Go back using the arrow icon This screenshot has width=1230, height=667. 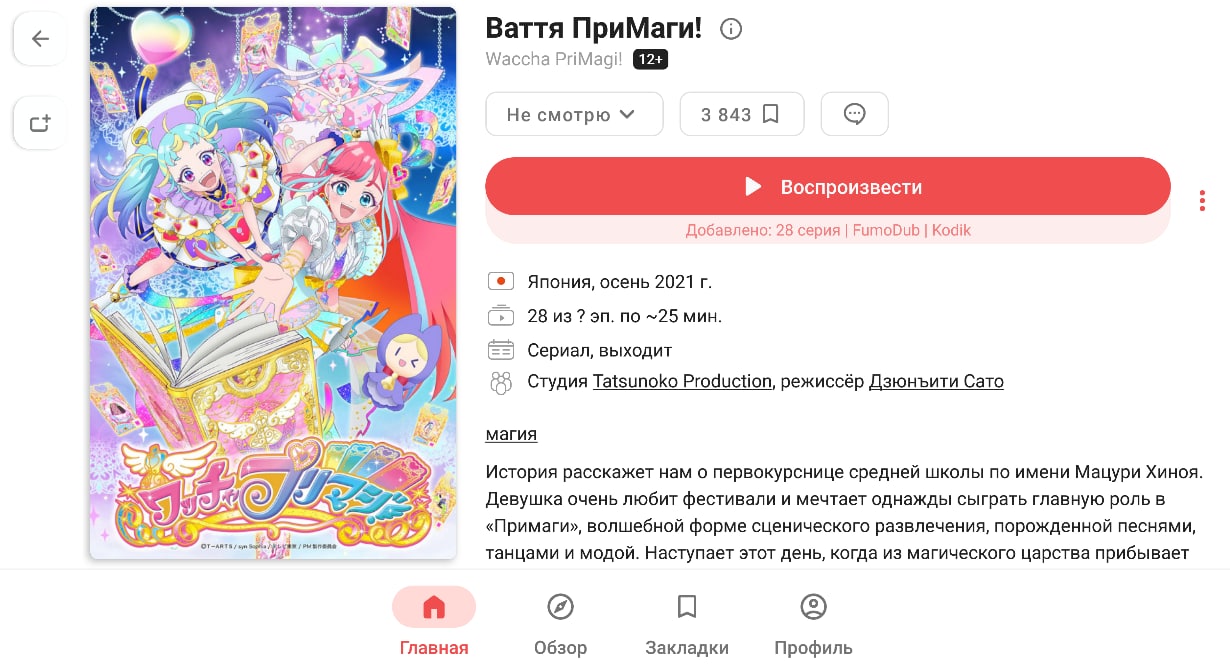(40, 39)
